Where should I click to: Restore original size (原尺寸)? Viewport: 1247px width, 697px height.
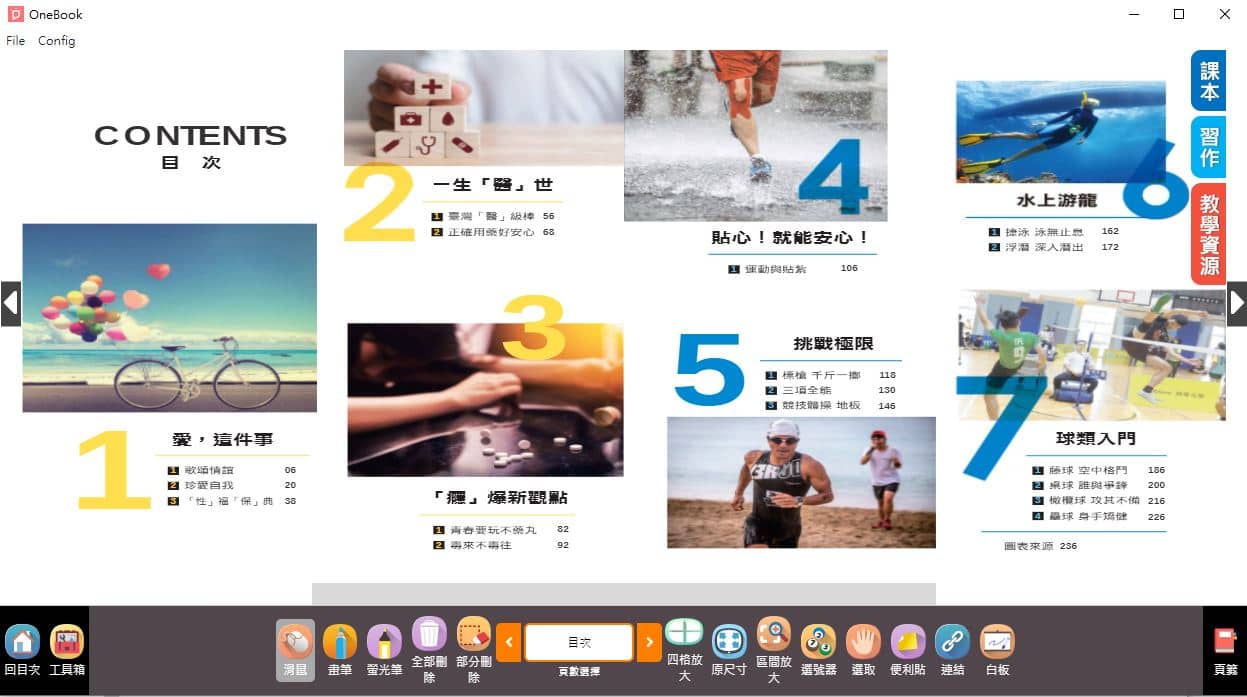tap(729, 650)
